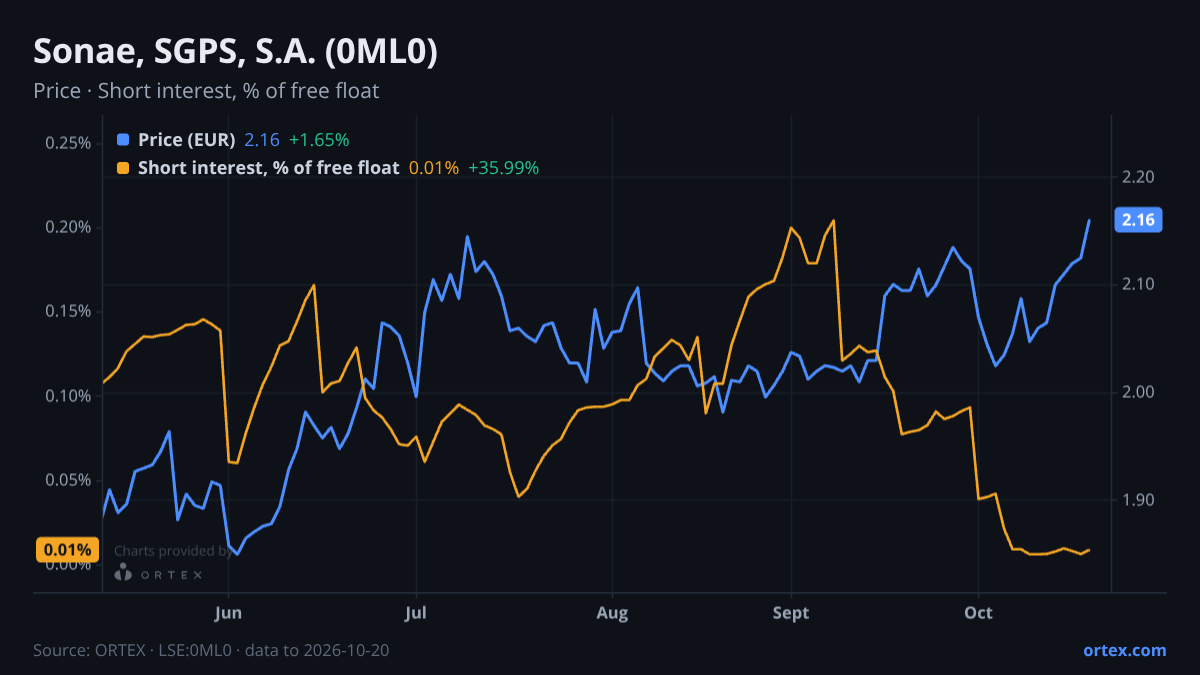The height and width of the screenshot is (675, 1200).
Task: Click the 2.00 right axis label
Action: tap(1139, 392)
